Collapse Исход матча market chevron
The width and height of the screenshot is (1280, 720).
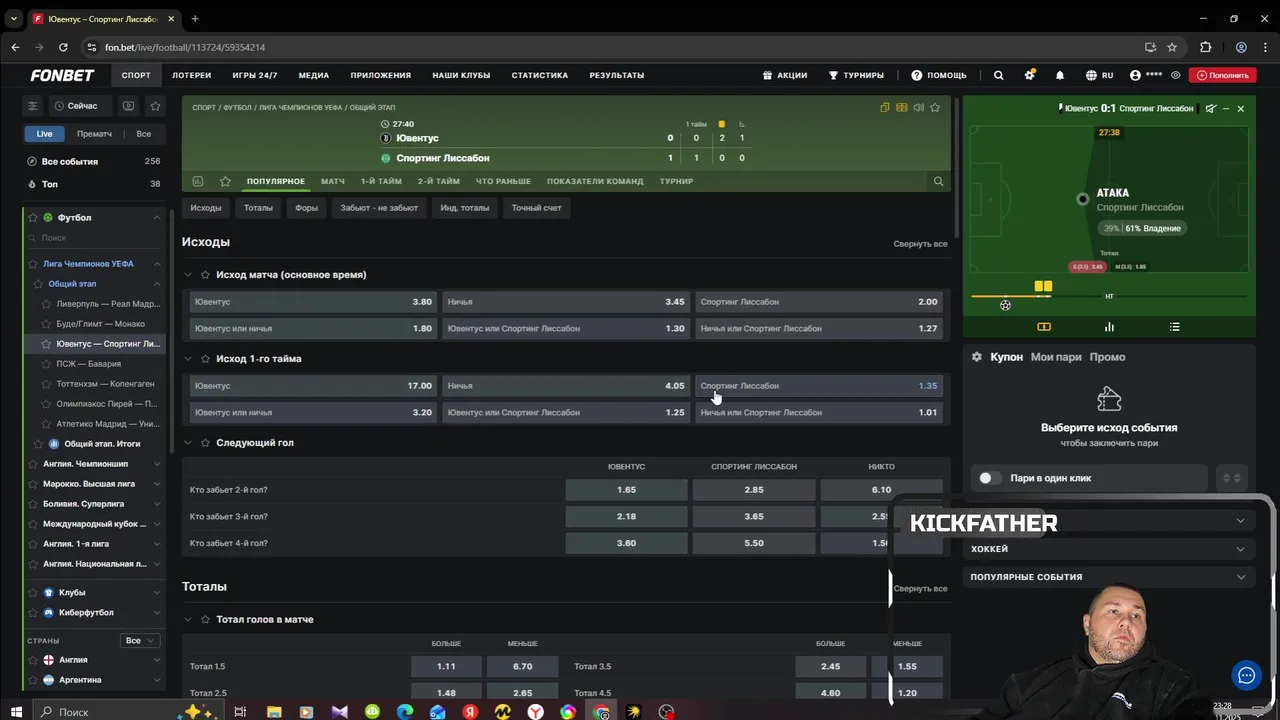187,274
